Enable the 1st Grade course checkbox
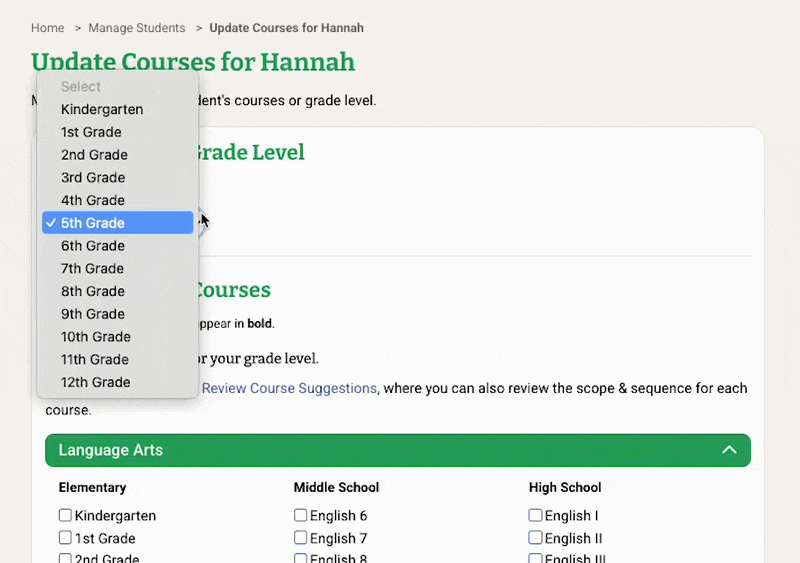The height and width of the screenshot is (563, 800). [x=65, y=538]
